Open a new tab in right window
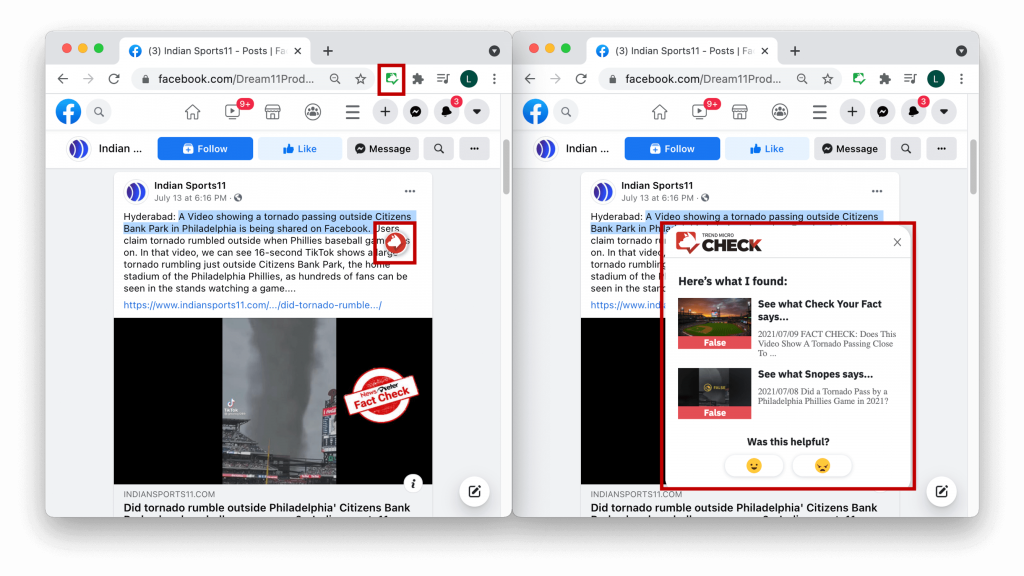Screen dimensions: 1024x576 pos(795,51)
